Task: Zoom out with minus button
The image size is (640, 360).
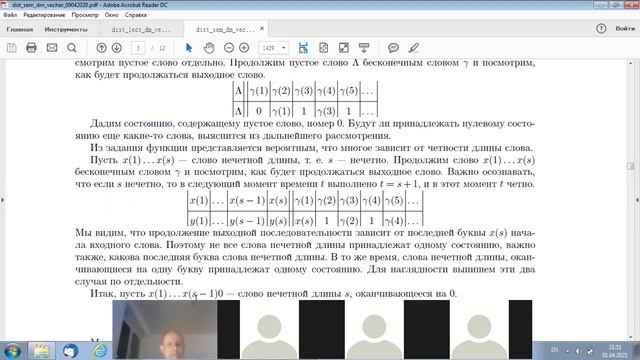Action: [x=229, y=48]
